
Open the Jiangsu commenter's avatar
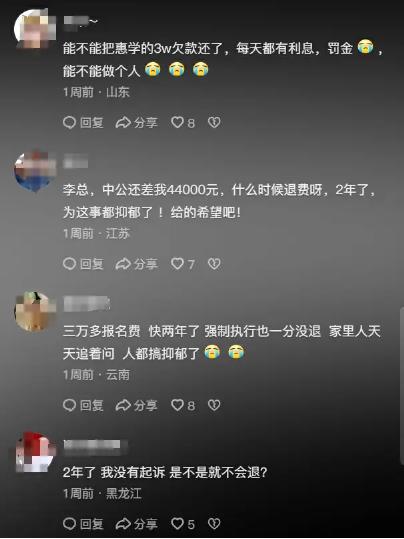click(35, 171)
